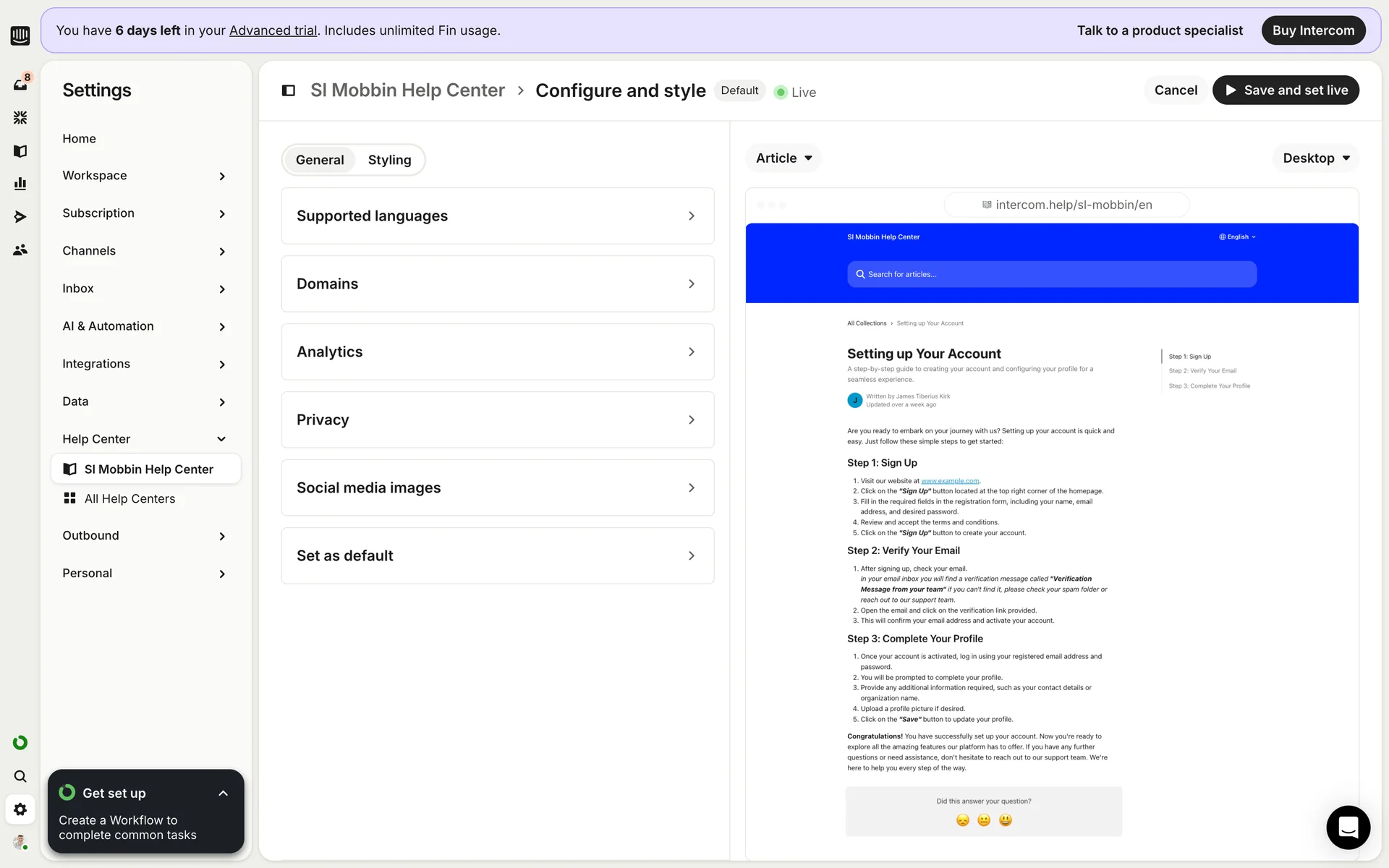Click the Search for articles field
The height and width of the screenshot is (868, 1389).
point(1051,274)
